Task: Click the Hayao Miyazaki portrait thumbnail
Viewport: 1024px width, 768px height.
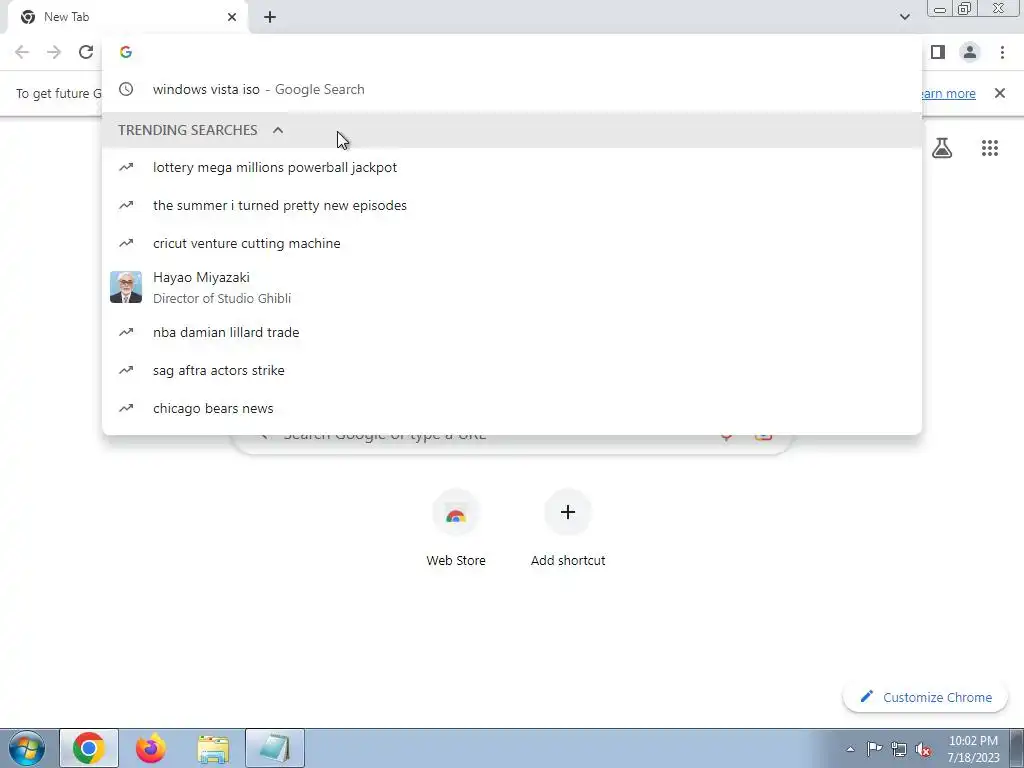Action: (126, 287)
